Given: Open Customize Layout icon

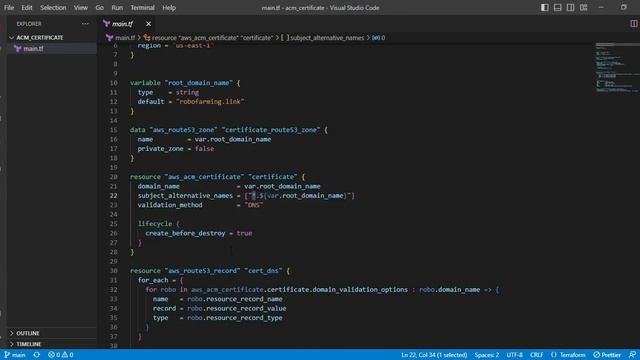Looking at the screenshot, I should click(584, 8).
